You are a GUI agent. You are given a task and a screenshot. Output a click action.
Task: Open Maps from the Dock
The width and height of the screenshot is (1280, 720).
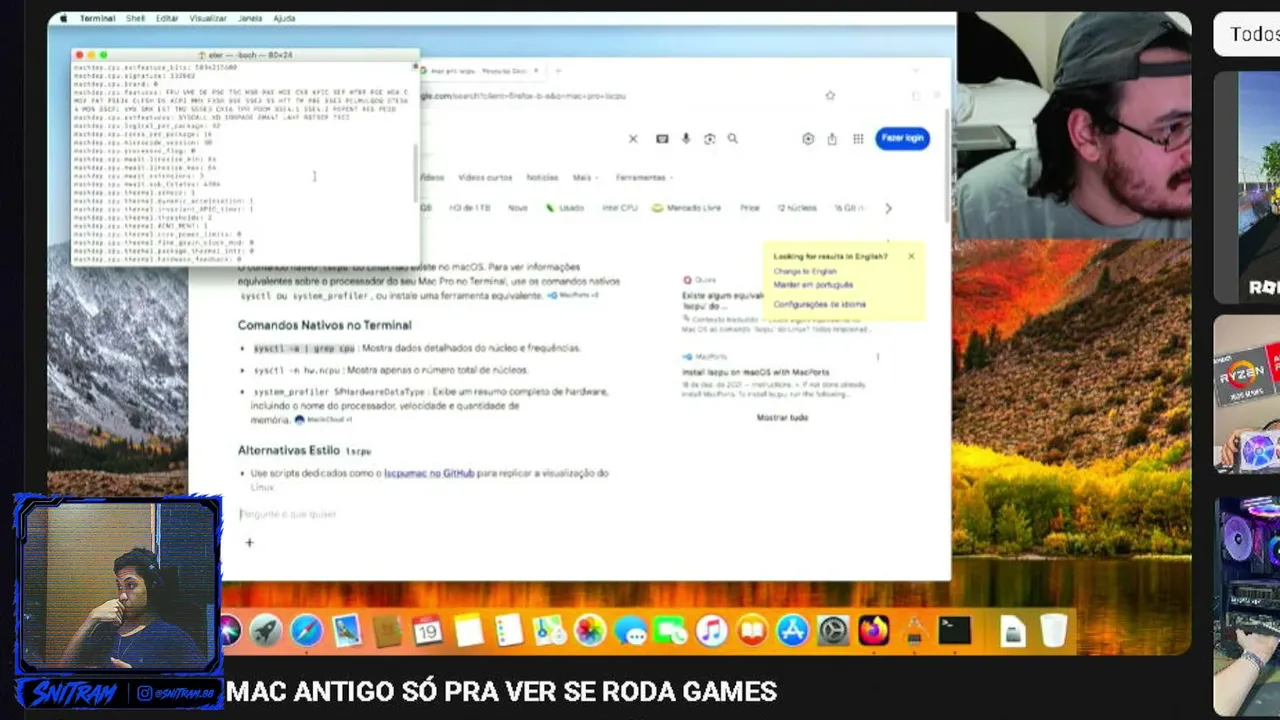549,631
